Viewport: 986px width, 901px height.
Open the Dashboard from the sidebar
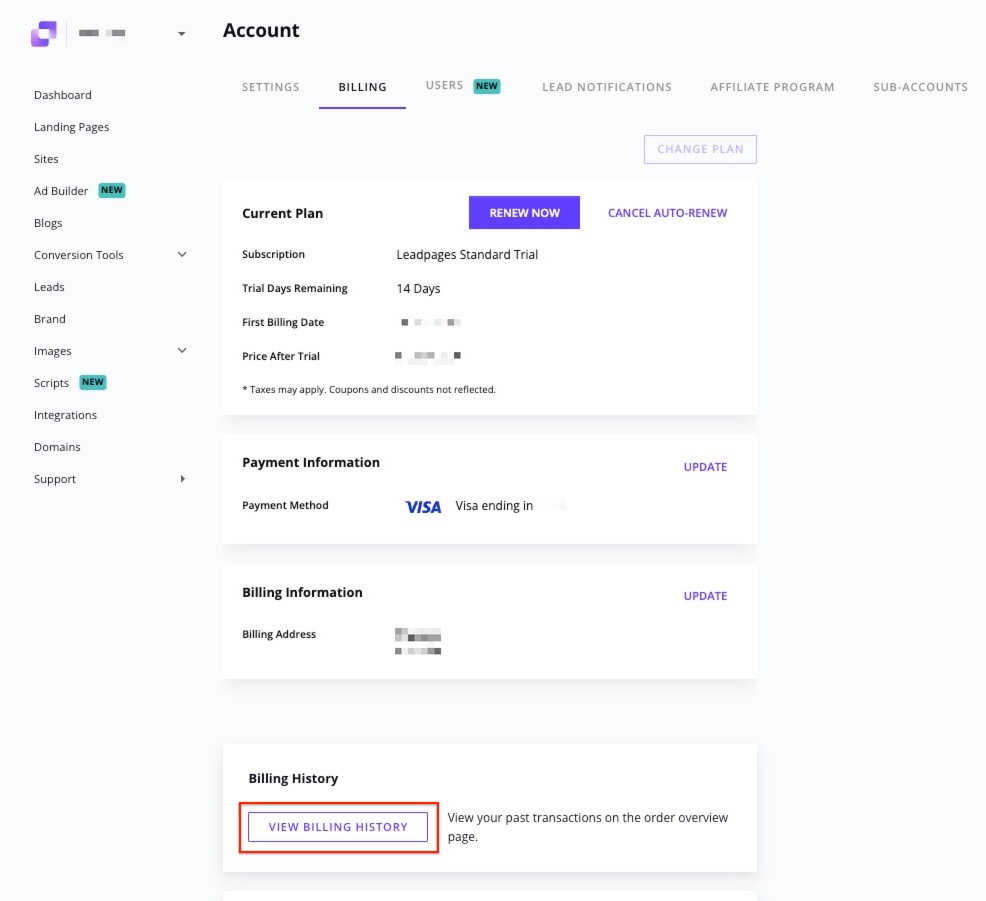(x=62, y=94)
